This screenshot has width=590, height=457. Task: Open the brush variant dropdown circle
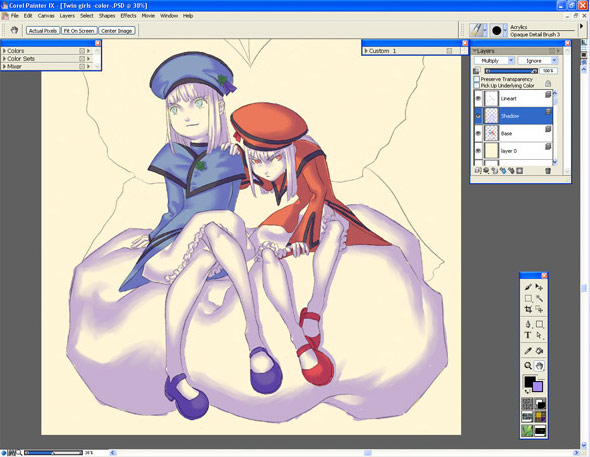tap(499, 30)
